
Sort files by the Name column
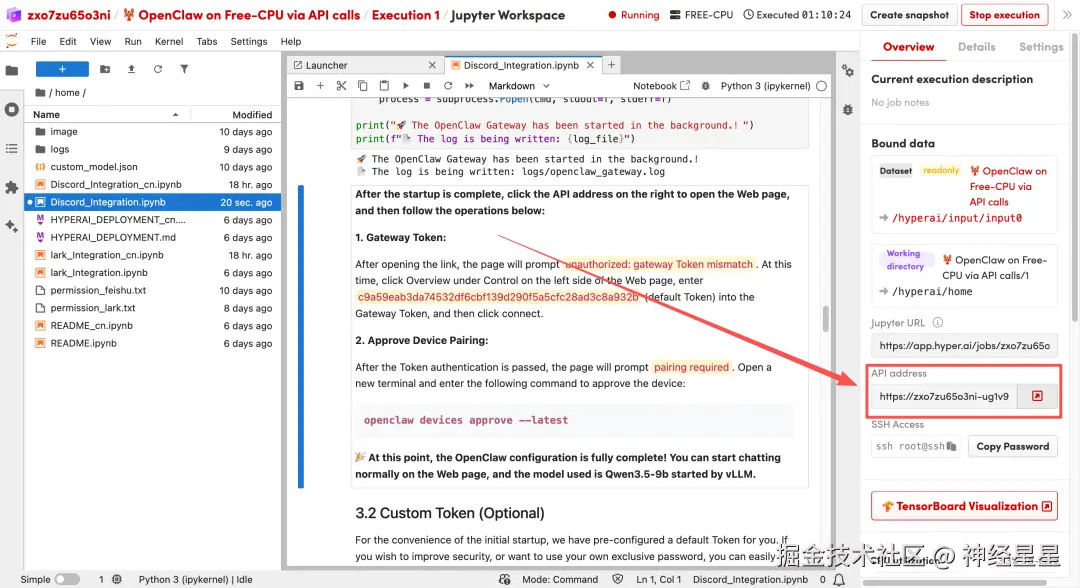pos(107,114)
